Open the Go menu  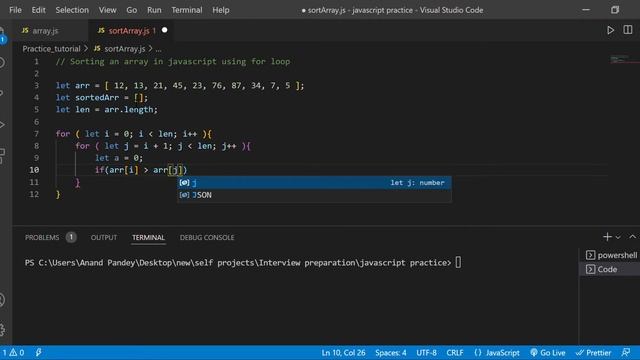[x=131, y=10]
